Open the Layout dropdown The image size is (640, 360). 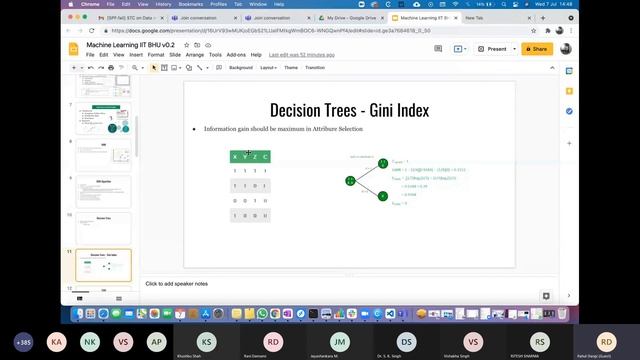click(268, 68)
